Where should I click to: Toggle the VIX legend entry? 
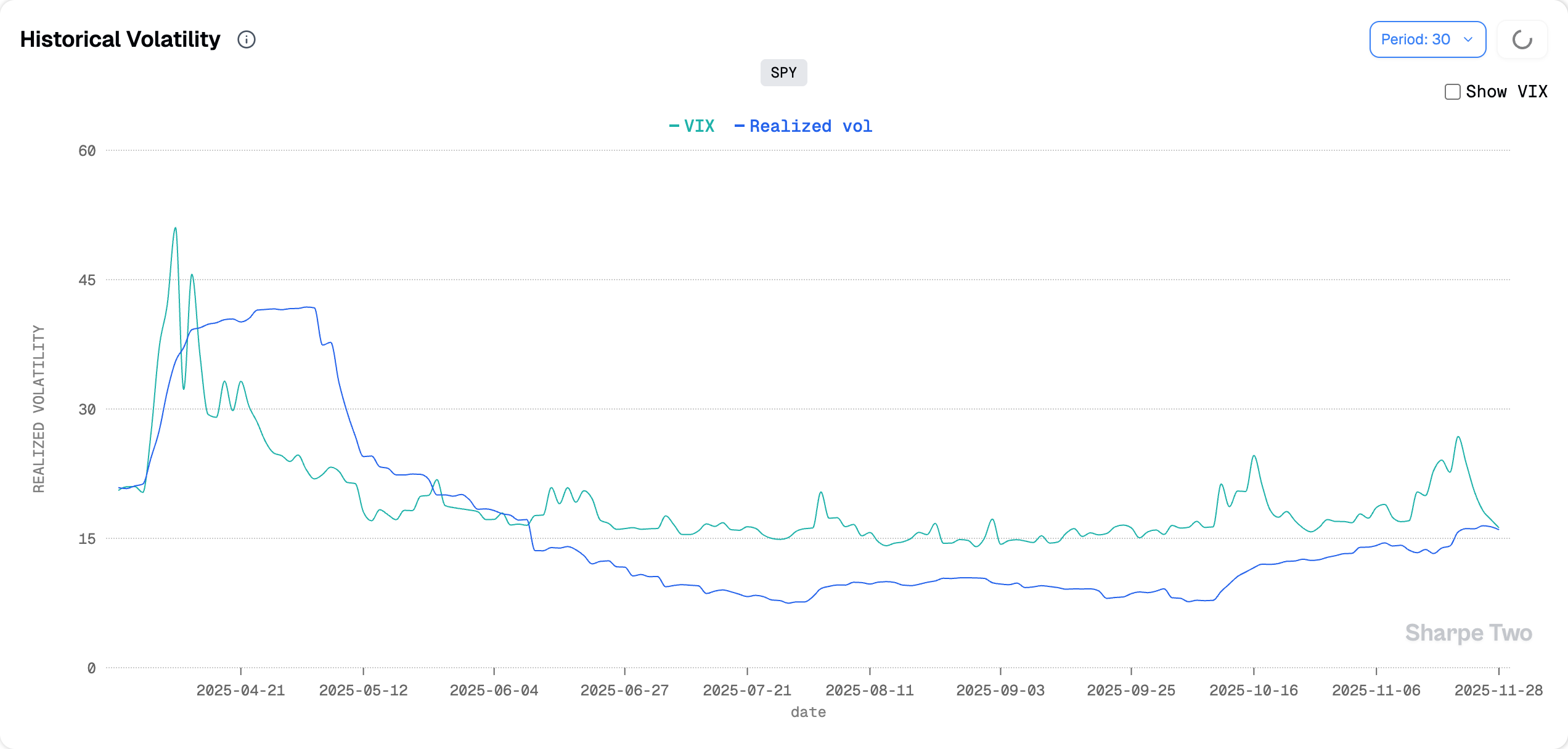pos(698,126)
